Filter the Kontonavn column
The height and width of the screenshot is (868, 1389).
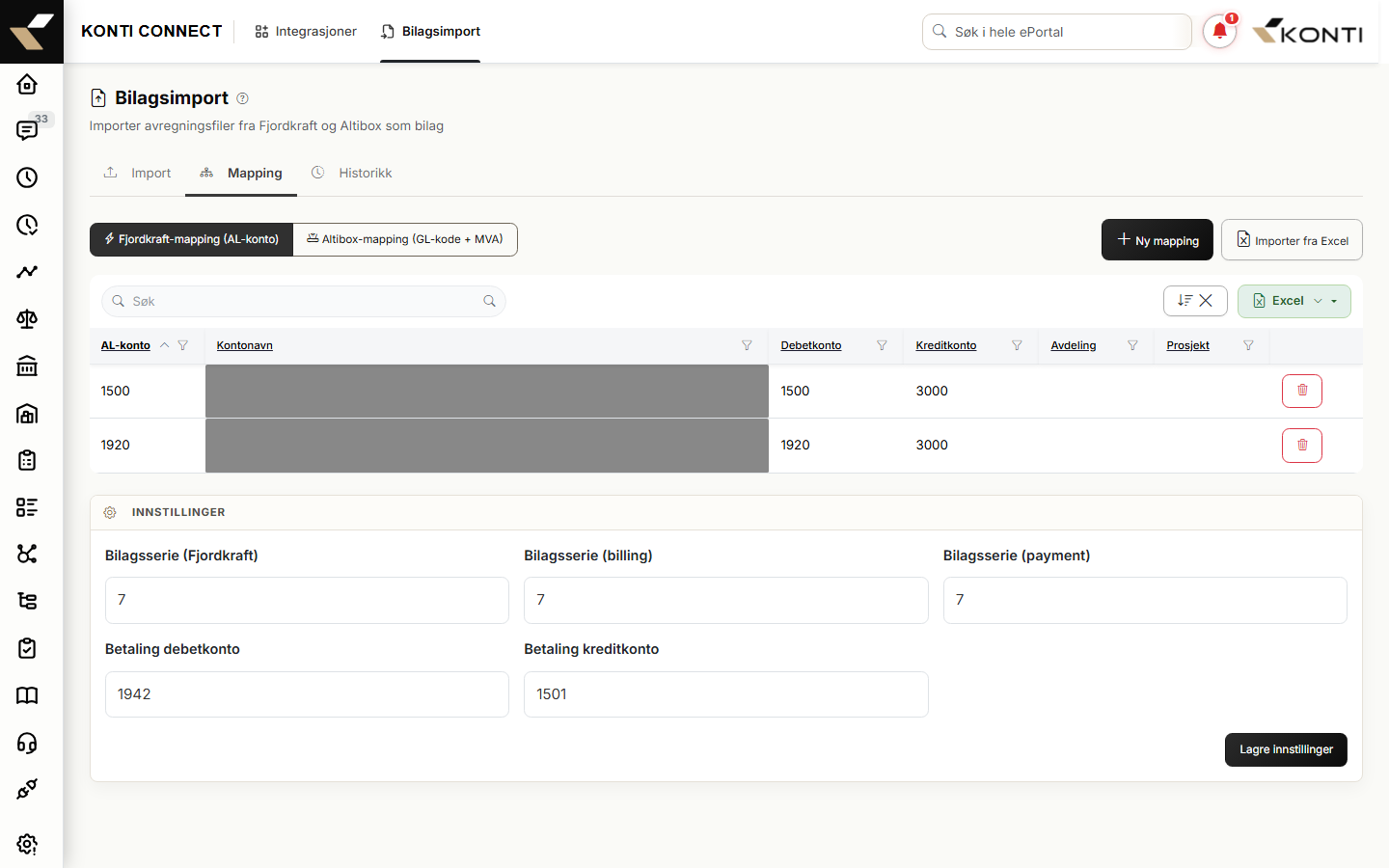(x=747, y=345)
